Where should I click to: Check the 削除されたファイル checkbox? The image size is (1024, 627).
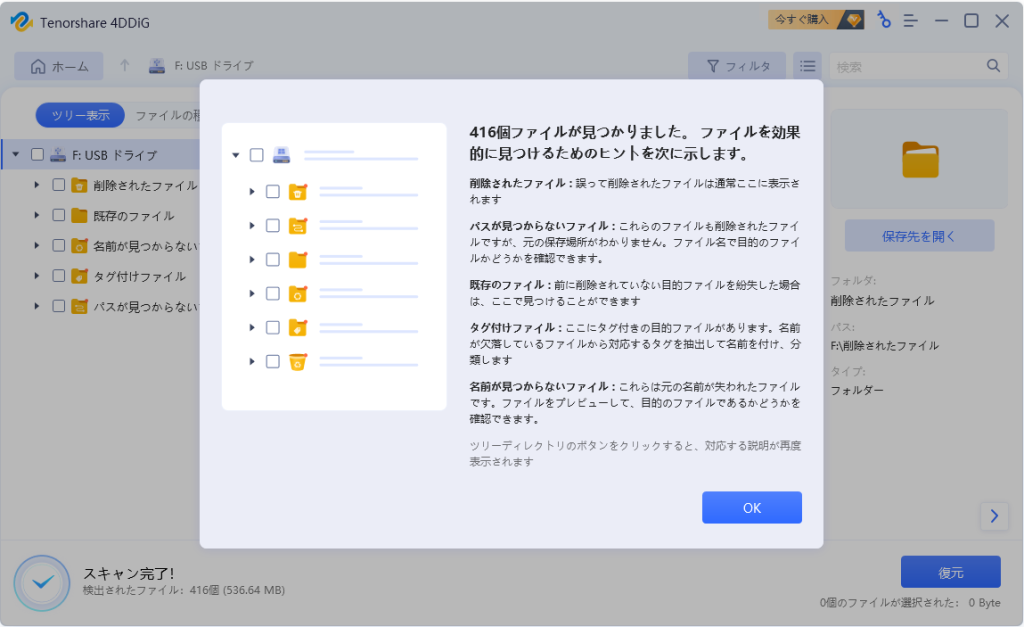(58, 185)
